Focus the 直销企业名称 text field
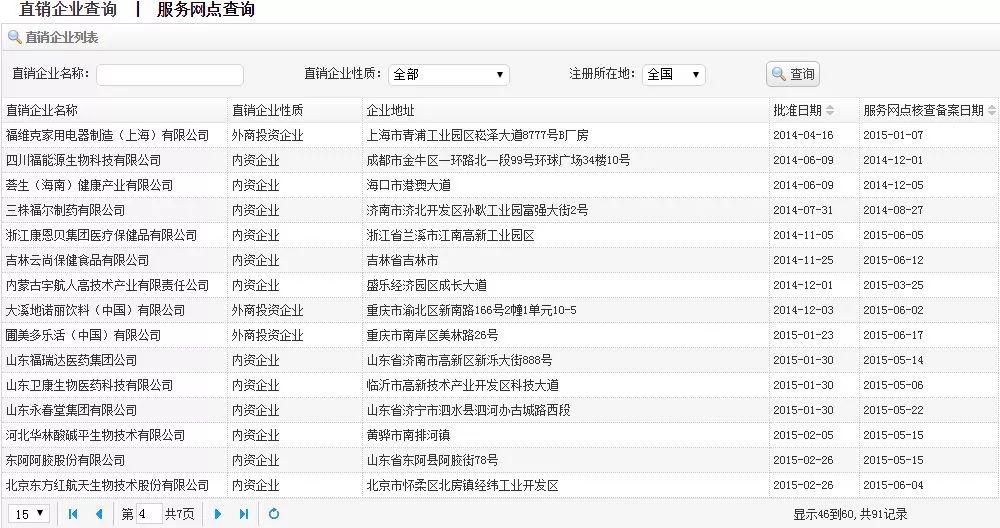Screen dimensions: 1000x528 pyautogui.click(x=170, y=75)
